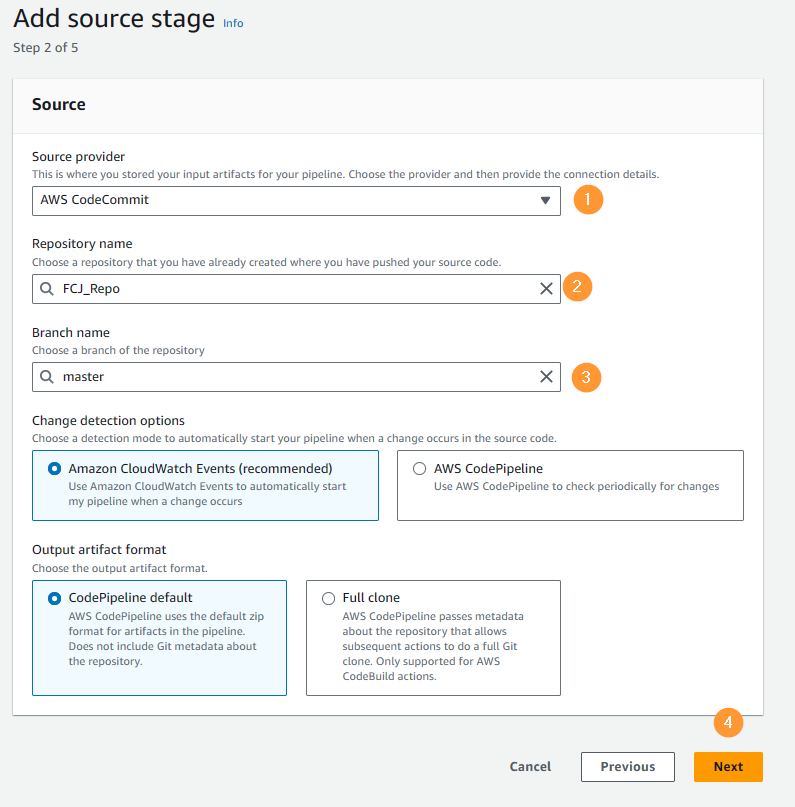Screen dimensions: 795x807
Task: Click the Branch name search icon
Action: point(47,377)
